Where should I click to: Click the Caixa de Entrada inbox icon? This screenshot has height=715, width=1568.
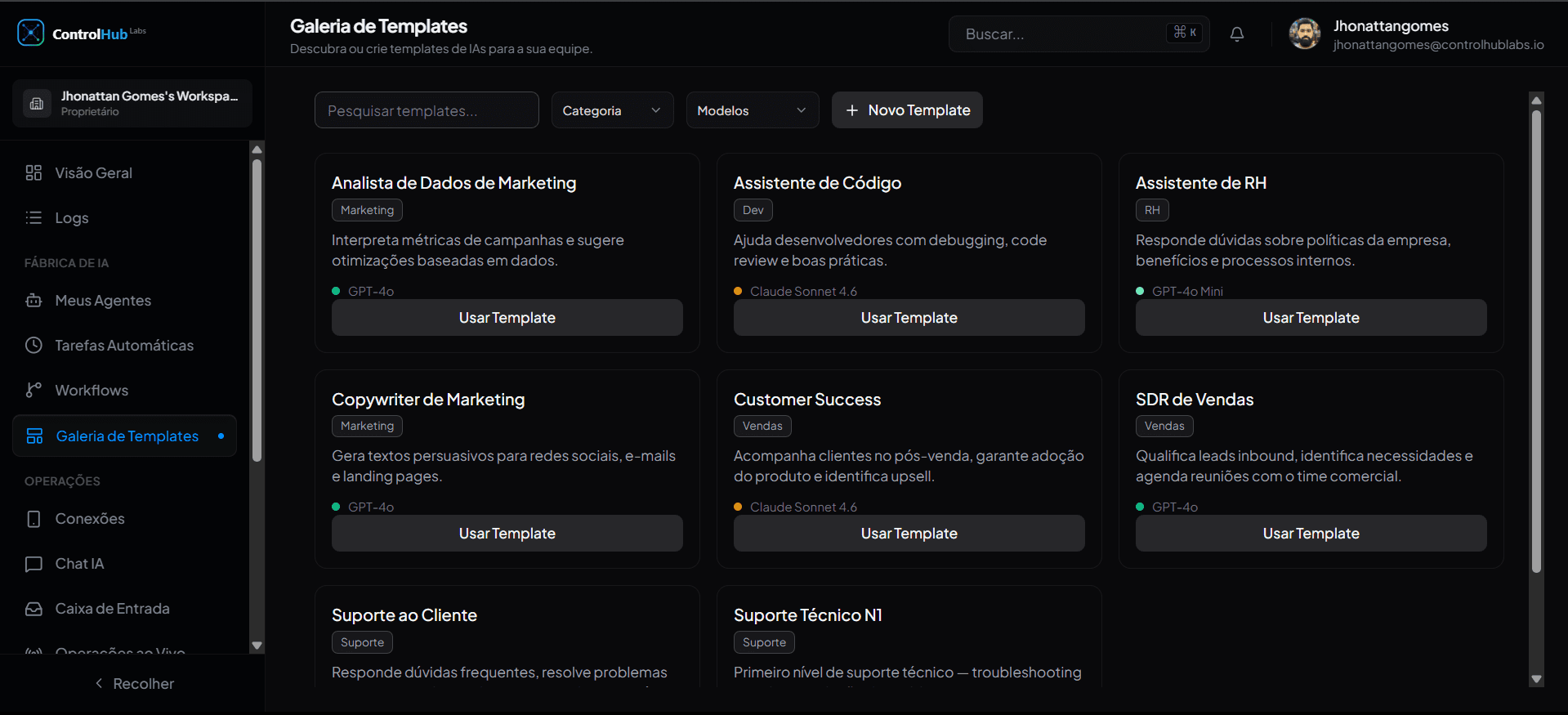(x=34, y=609)
